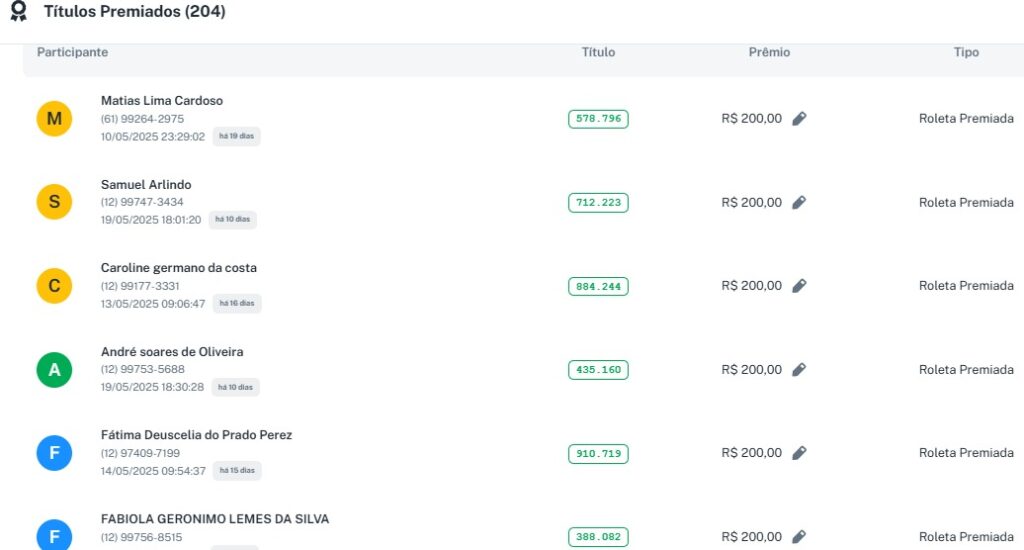Click the yellow C avatar for Caroline
1024x550 pixels.
click(54, 286)
